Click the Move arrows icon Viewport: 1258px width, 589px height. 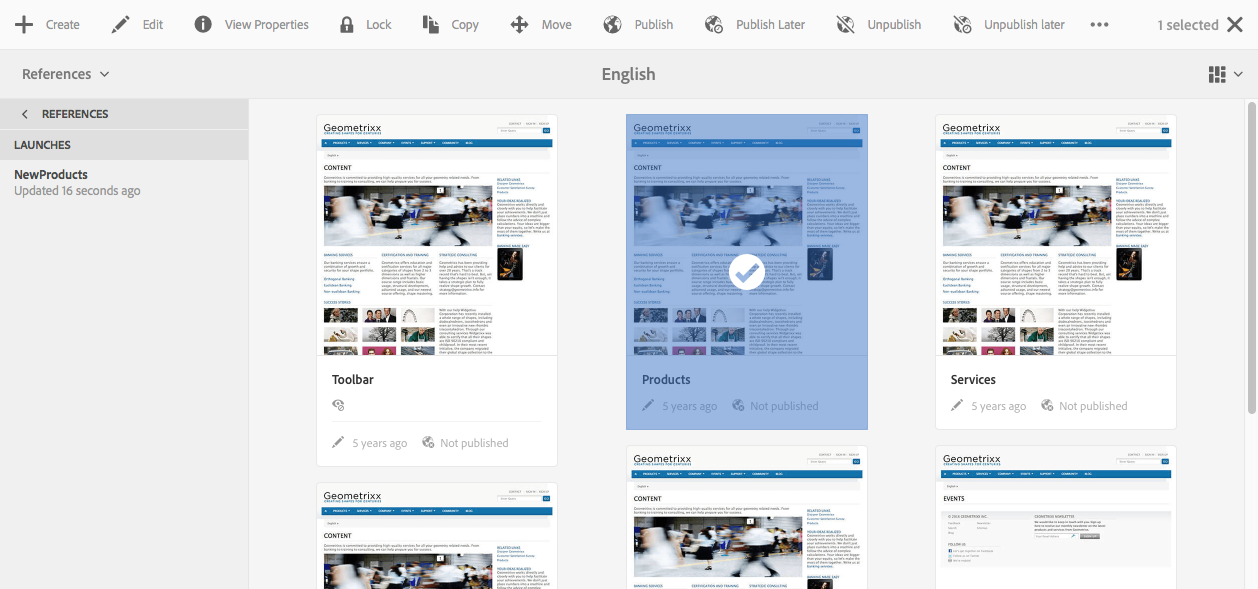(520, 24)
